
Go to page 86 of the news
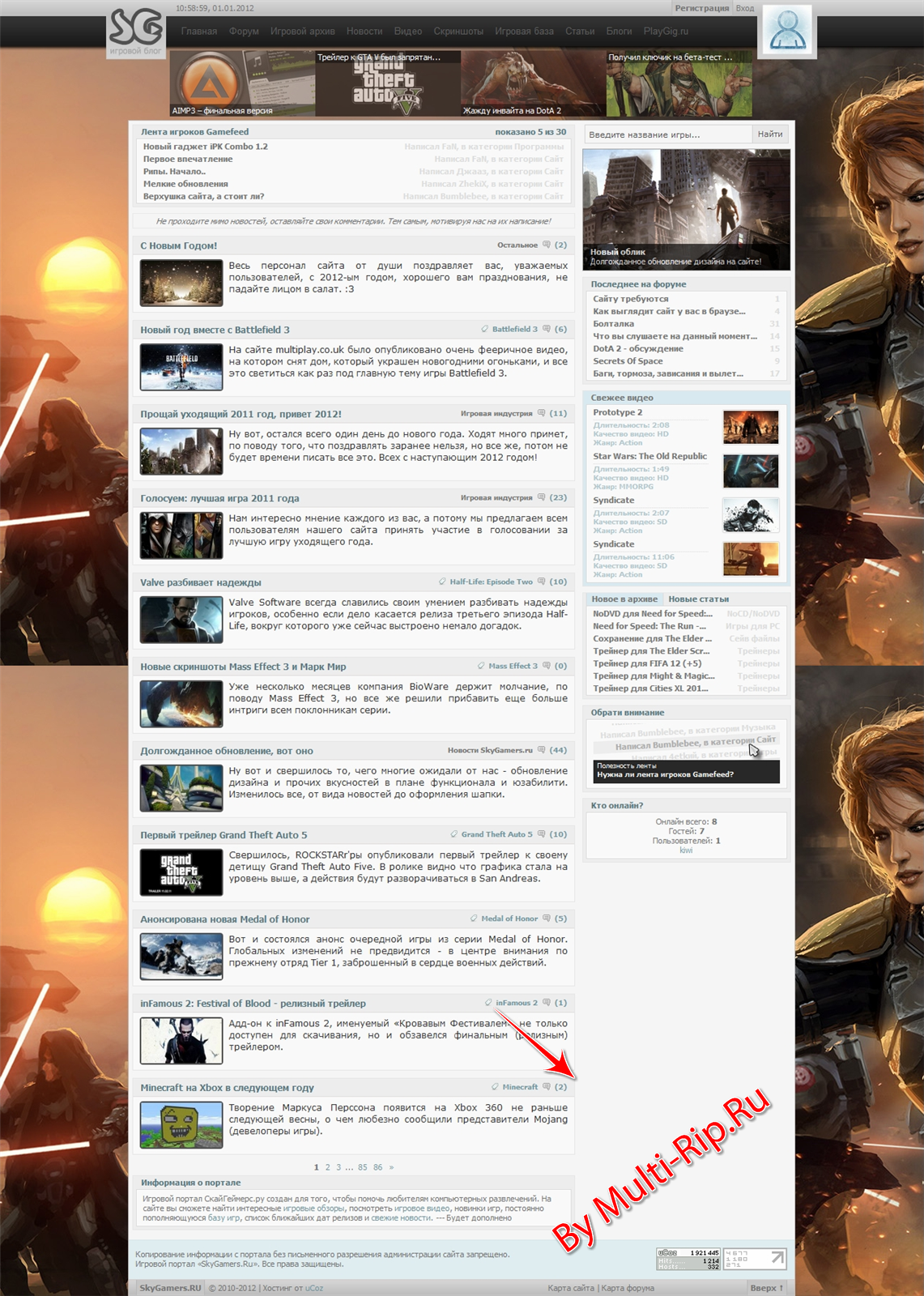(378, 1167)
